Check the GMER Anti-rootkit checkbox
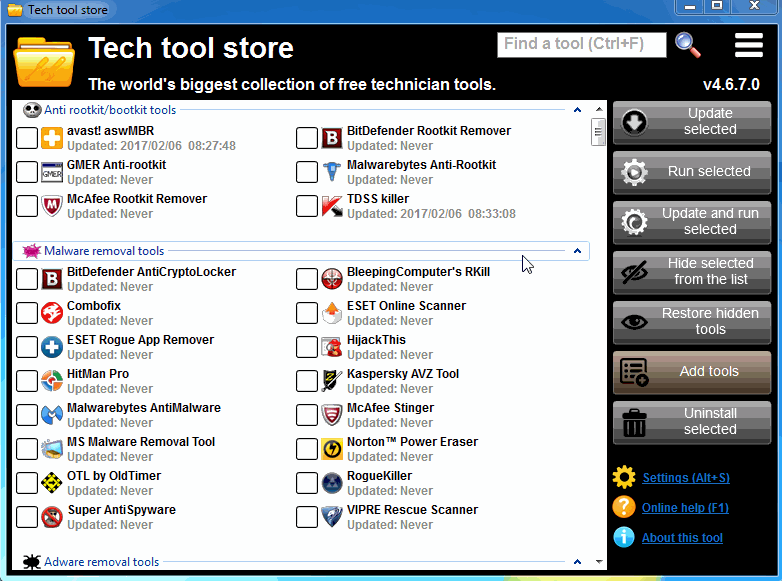Screen dimensions: 782x581 click(x=27, y=172)
